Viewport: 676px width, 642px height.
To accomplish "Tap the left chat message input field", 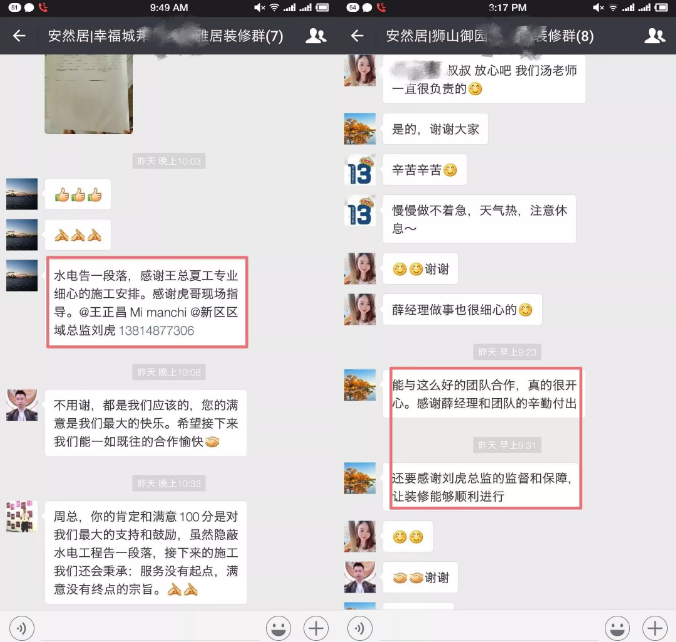I will 150,628.
